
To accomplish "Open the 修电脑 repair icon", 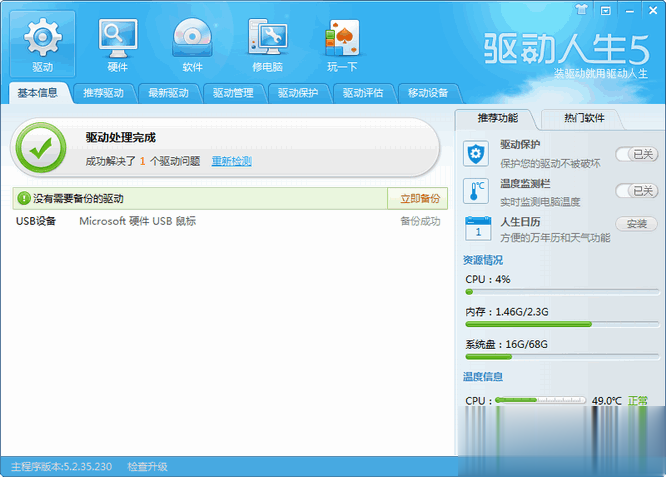I will (268, 44).
